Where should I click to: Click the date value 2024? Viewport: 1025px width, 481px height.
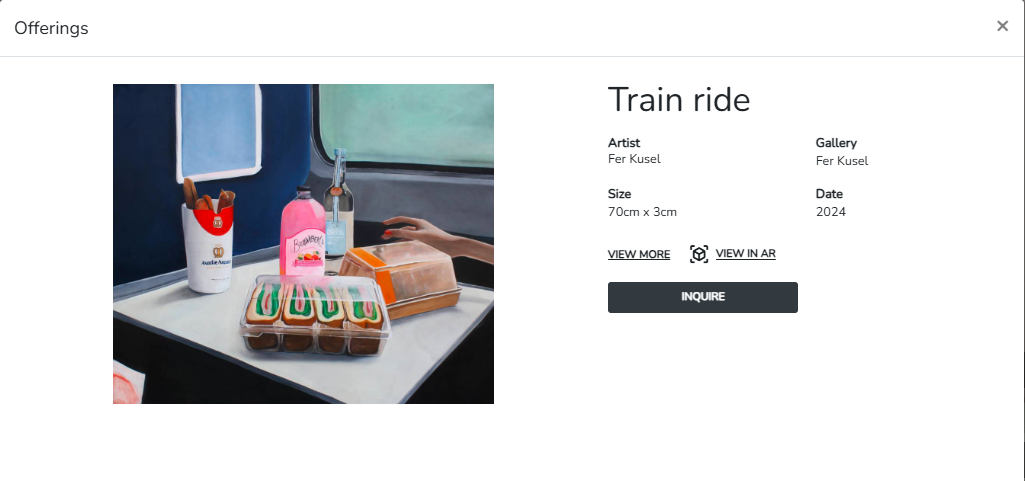(x=831, y=212)
